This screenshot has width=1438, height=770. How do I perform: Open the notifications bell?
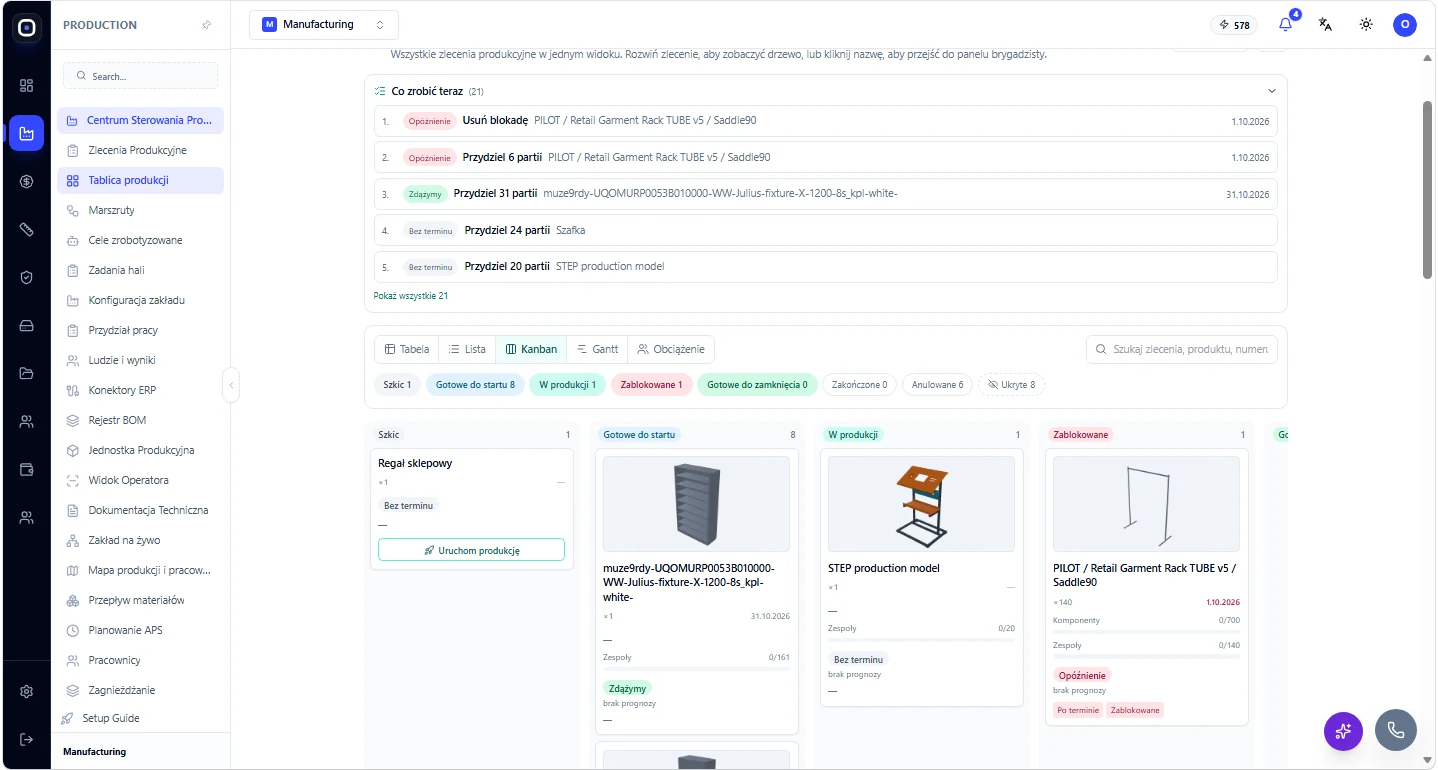click(x=1286, y=25)
